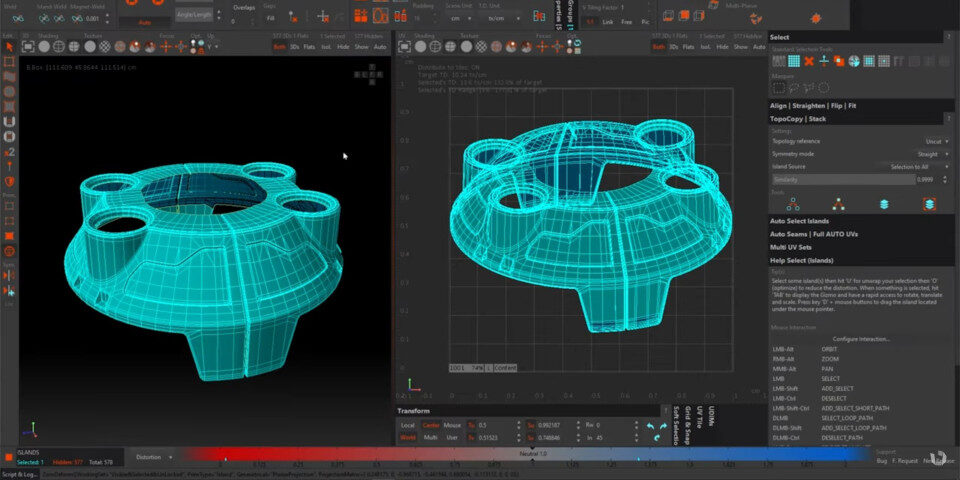This screenshot has width=960, height=480.
Task: Click Isol. button in UV viewport toolbar
Action: [705, 47]
